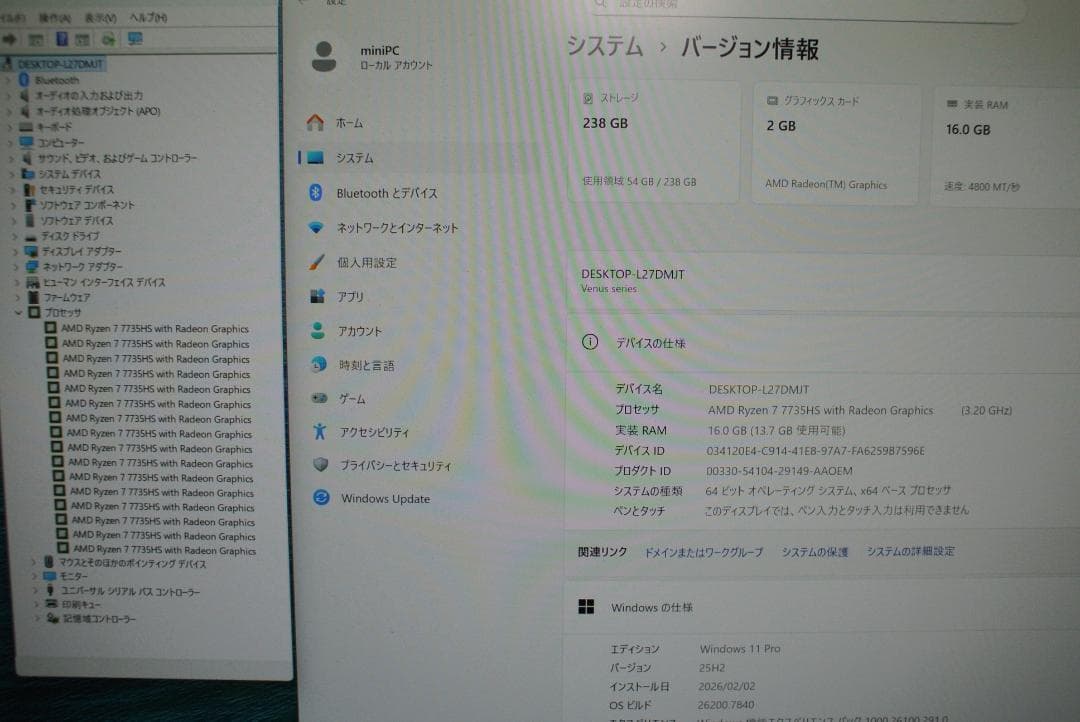Click the ネットワークとインターネット Wi-Fi icon
Screen dimensions: 1080x722
tap(315, 227)
